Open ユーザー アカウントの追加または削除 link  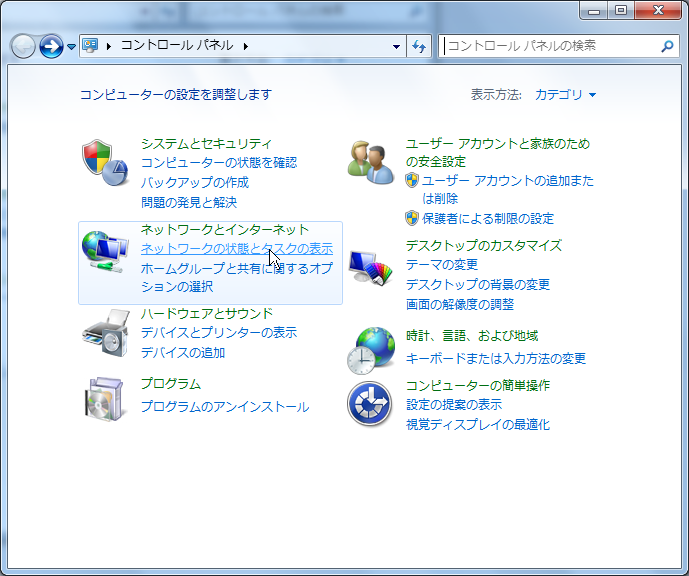coord(508,189)
